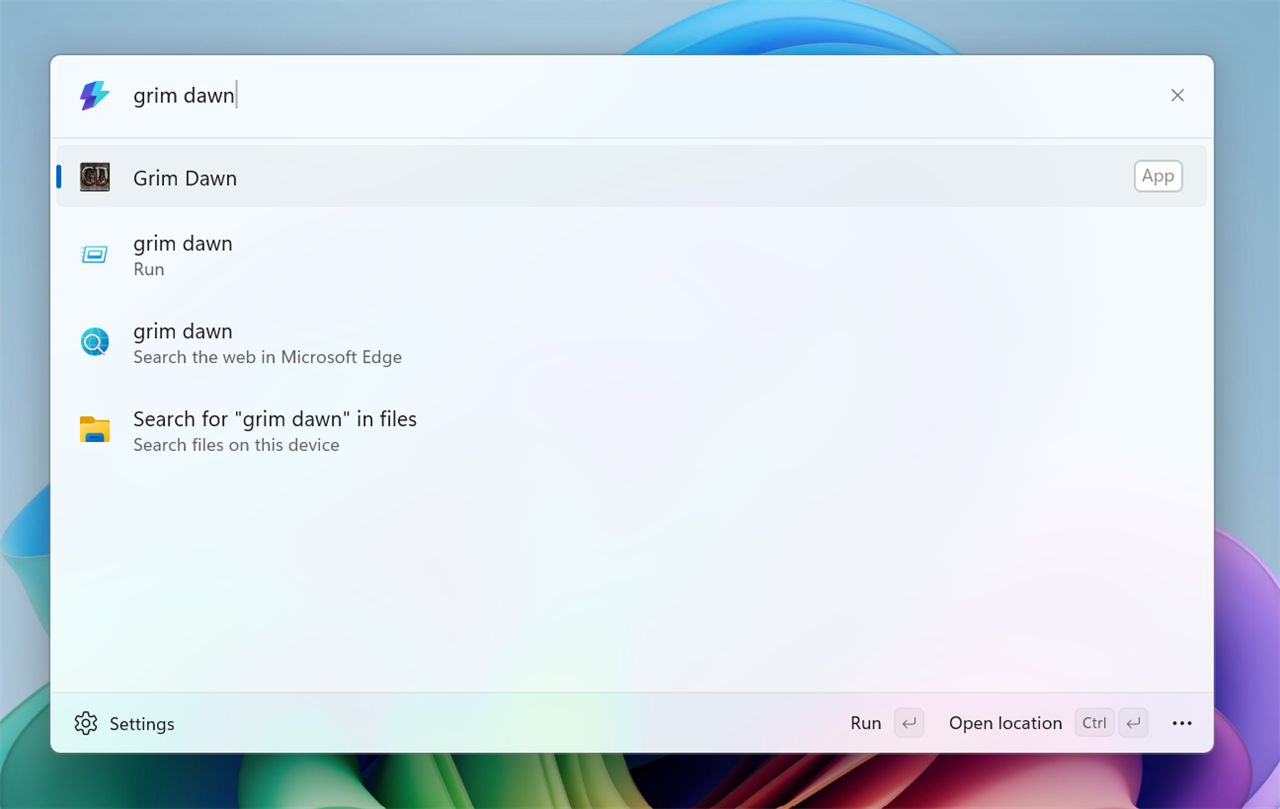Click the File Explorer folder icon
The image size is (1280, 809).
[95, 430]
